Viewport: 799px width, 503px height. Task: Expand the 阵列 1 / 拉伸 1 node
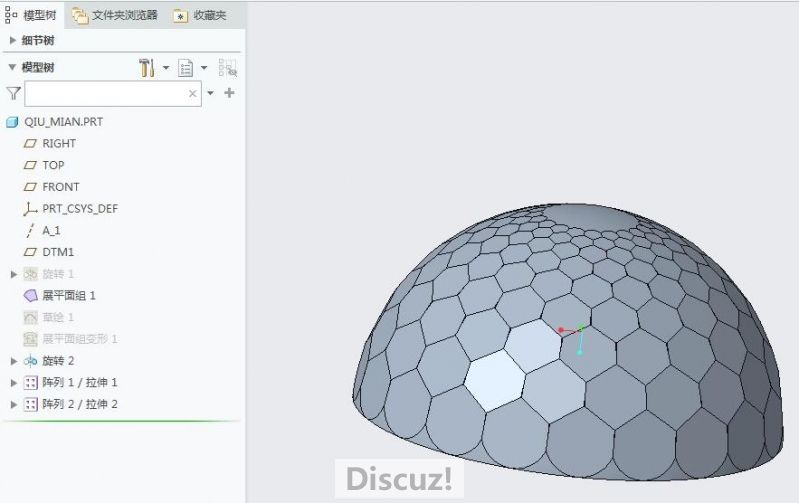point(13,383)
